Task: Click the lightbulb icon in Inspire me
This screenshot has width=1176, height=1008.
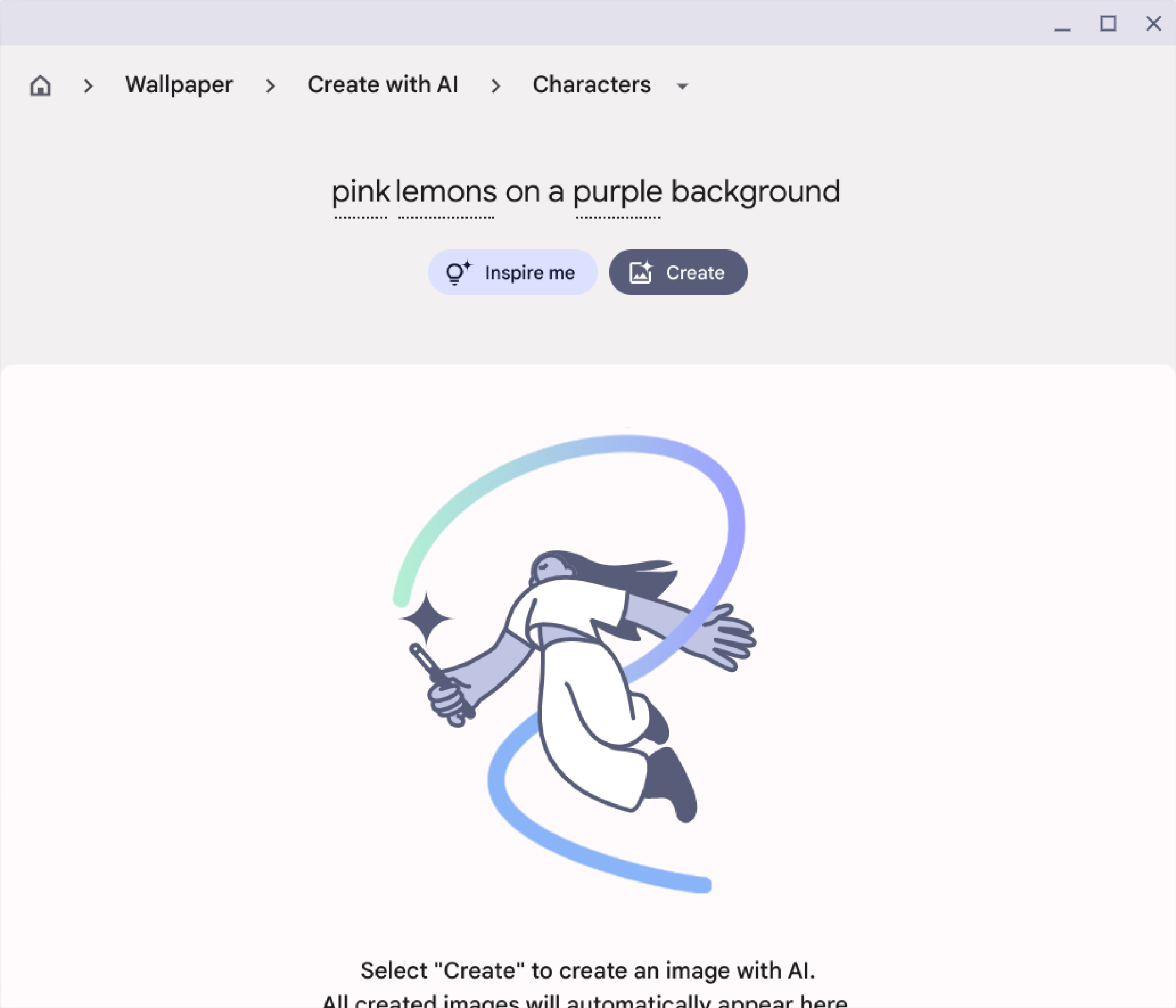Action: pyautogui.click(x=457, y=272)
